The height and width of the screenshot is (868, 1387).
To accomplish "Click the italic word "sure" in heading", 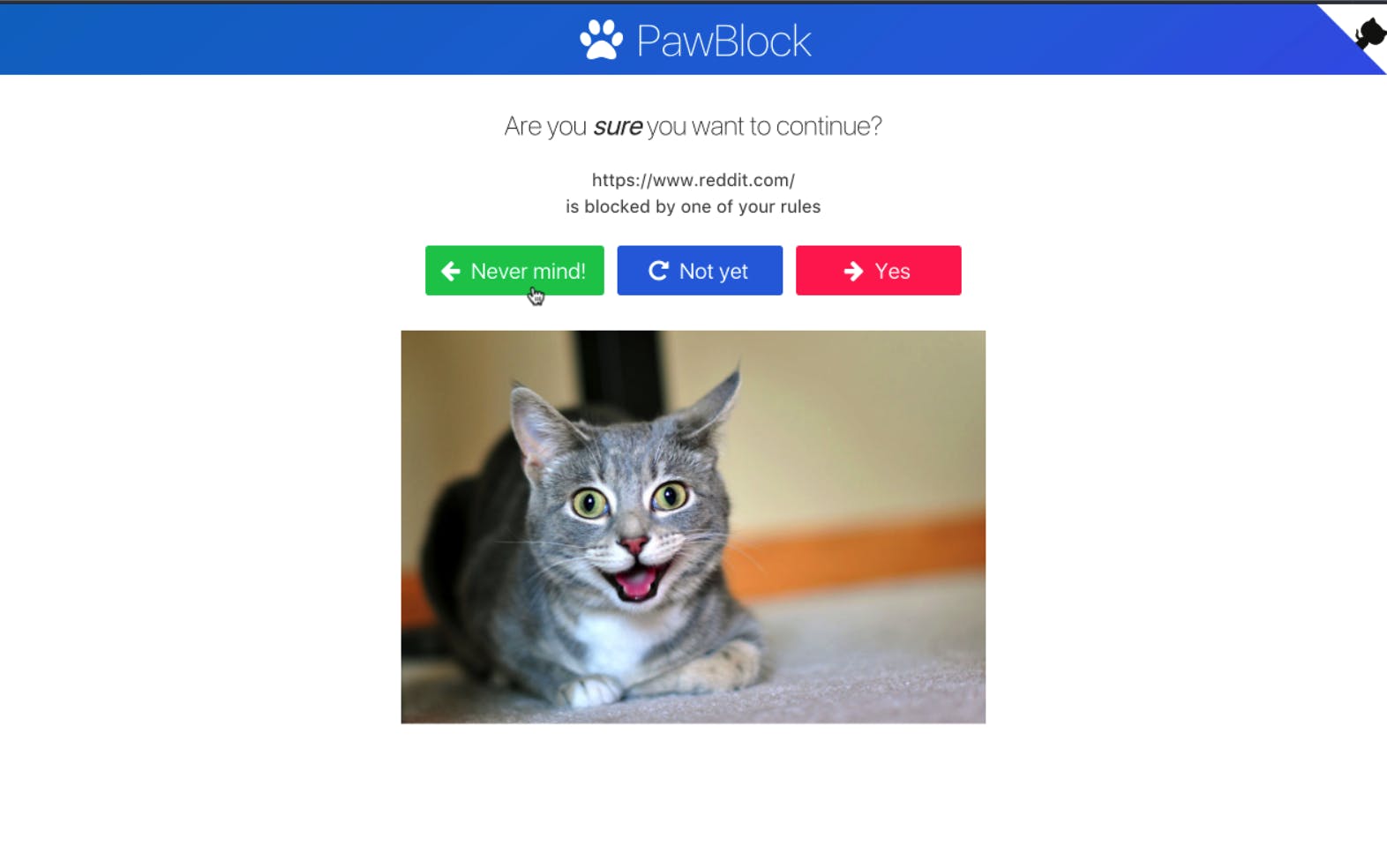I will tap(618, 127).
